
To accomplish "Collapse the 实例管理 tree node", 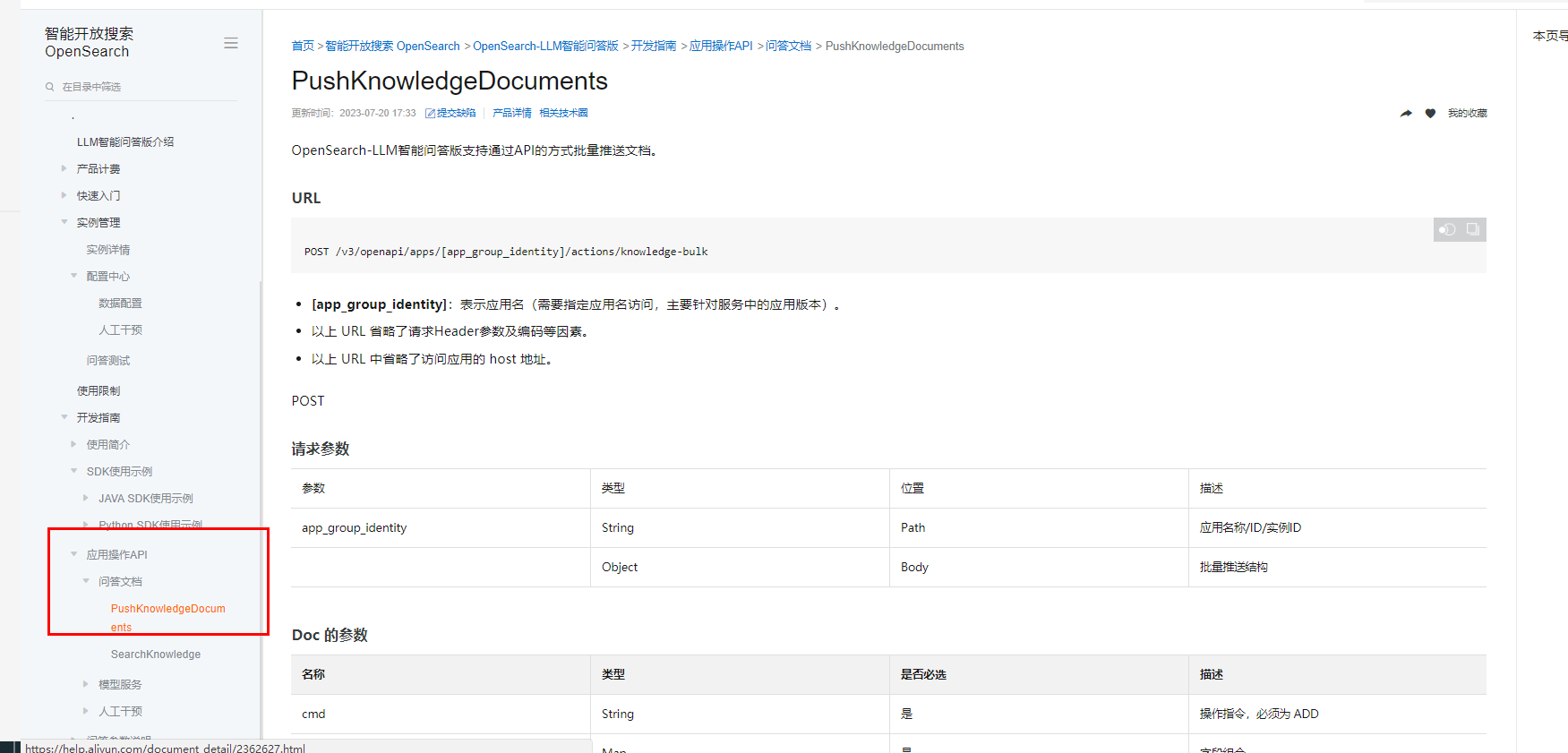I will [64, 222].
